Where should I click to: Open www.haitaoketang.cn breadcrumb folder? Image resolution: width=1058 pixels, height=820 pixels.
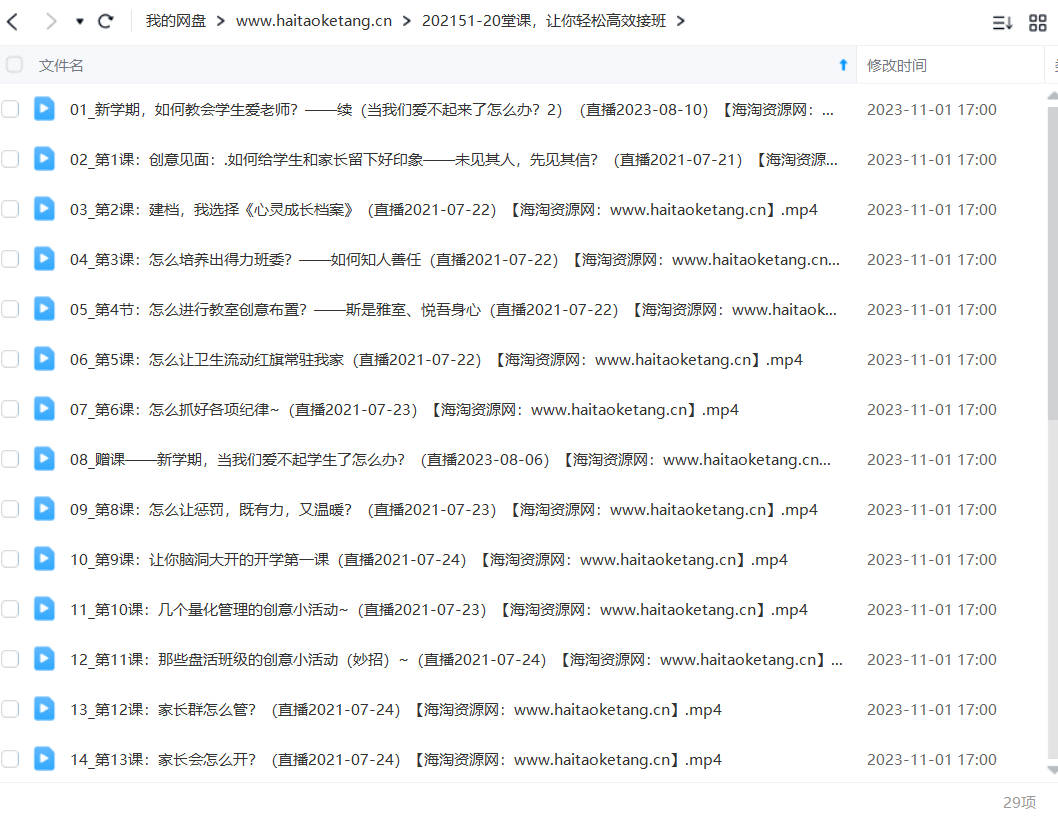pyautogui.click(x=314, y=21)
